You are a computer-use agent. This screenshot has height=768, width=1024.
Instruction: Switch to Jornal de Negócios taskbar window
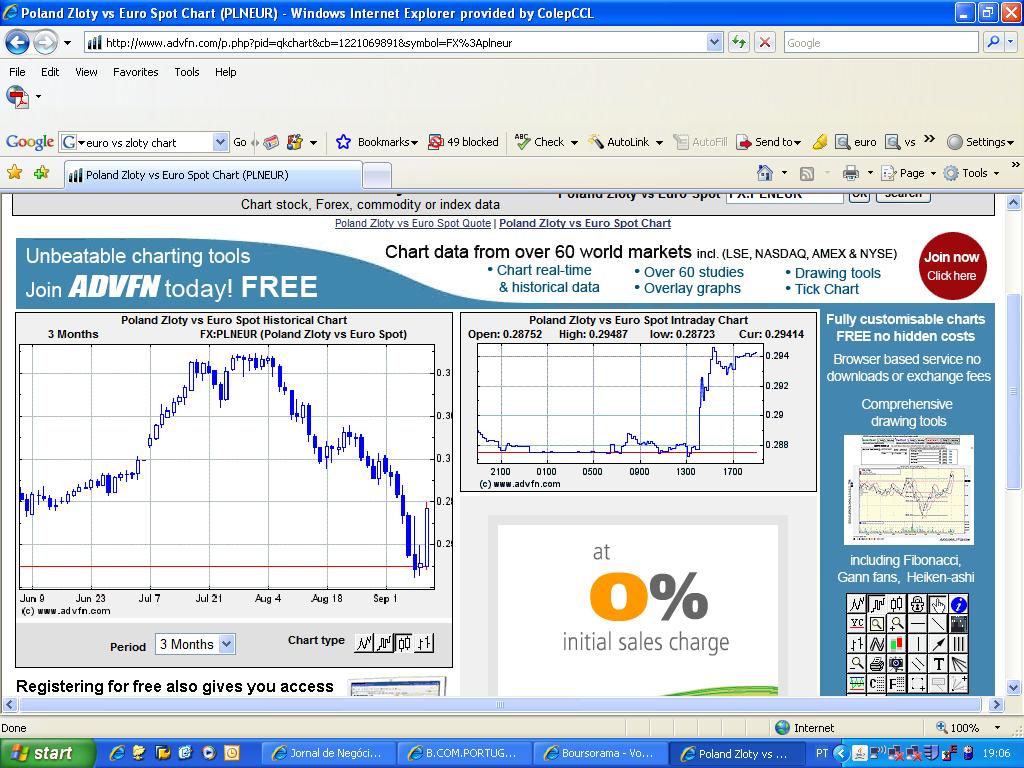327,754
